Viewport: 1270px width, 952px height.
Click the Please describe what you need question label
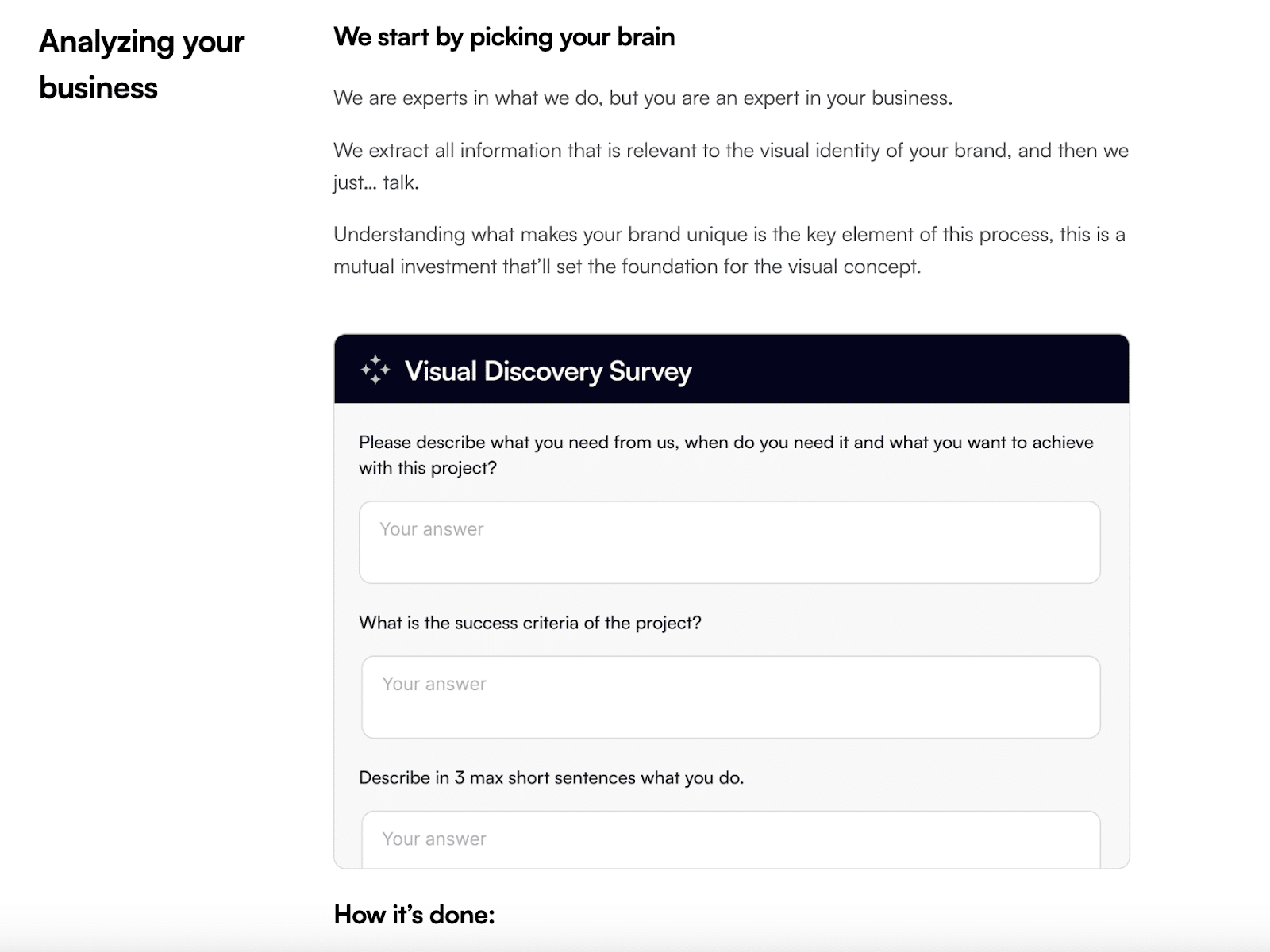coord(726,442)
